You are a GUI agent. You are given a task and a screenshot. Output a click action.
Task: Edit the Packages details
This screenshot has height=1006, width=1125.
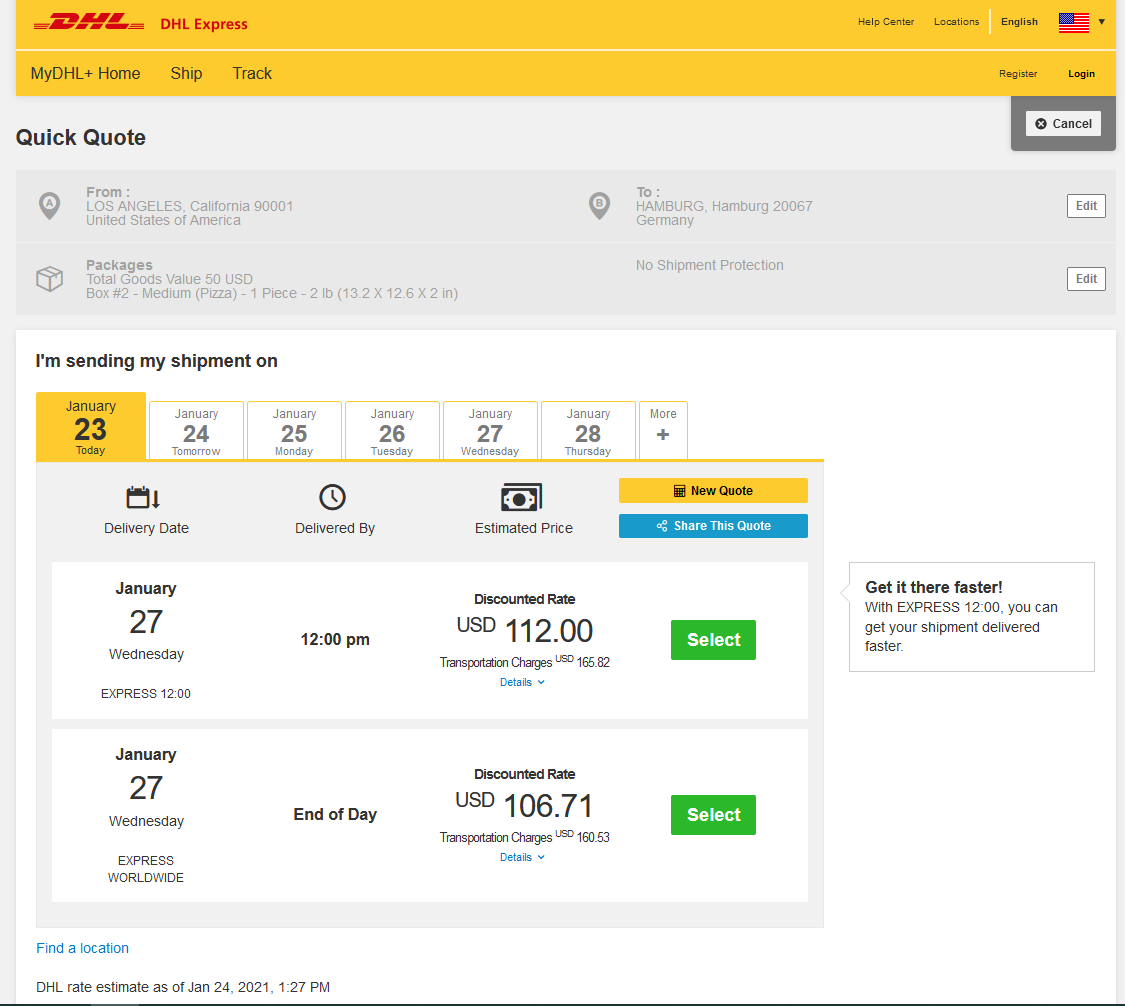1086,278
